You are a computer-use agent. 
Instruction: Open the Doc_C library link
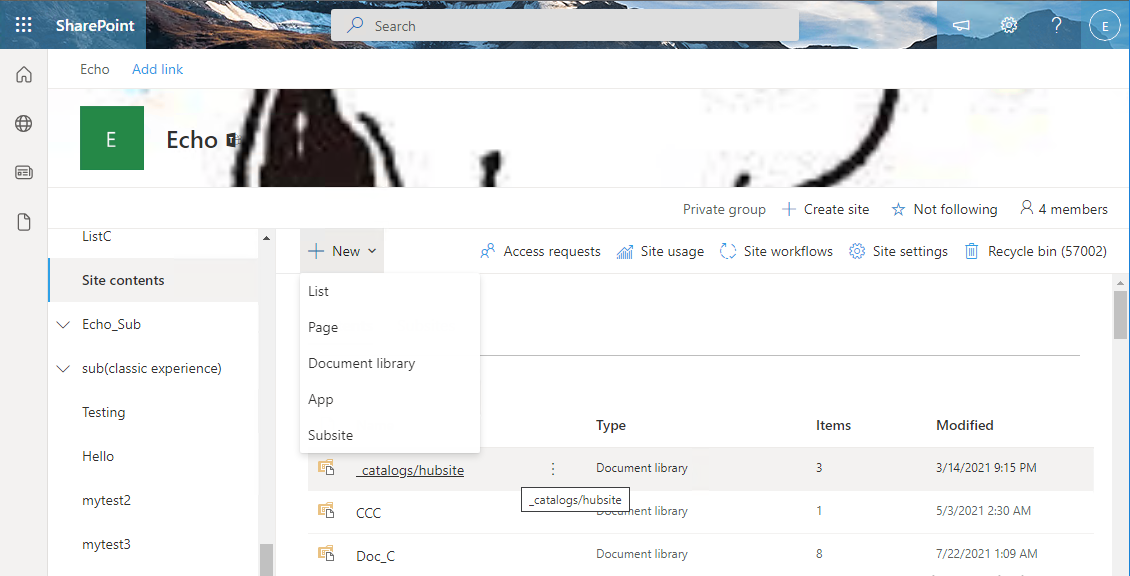(375, 557)
